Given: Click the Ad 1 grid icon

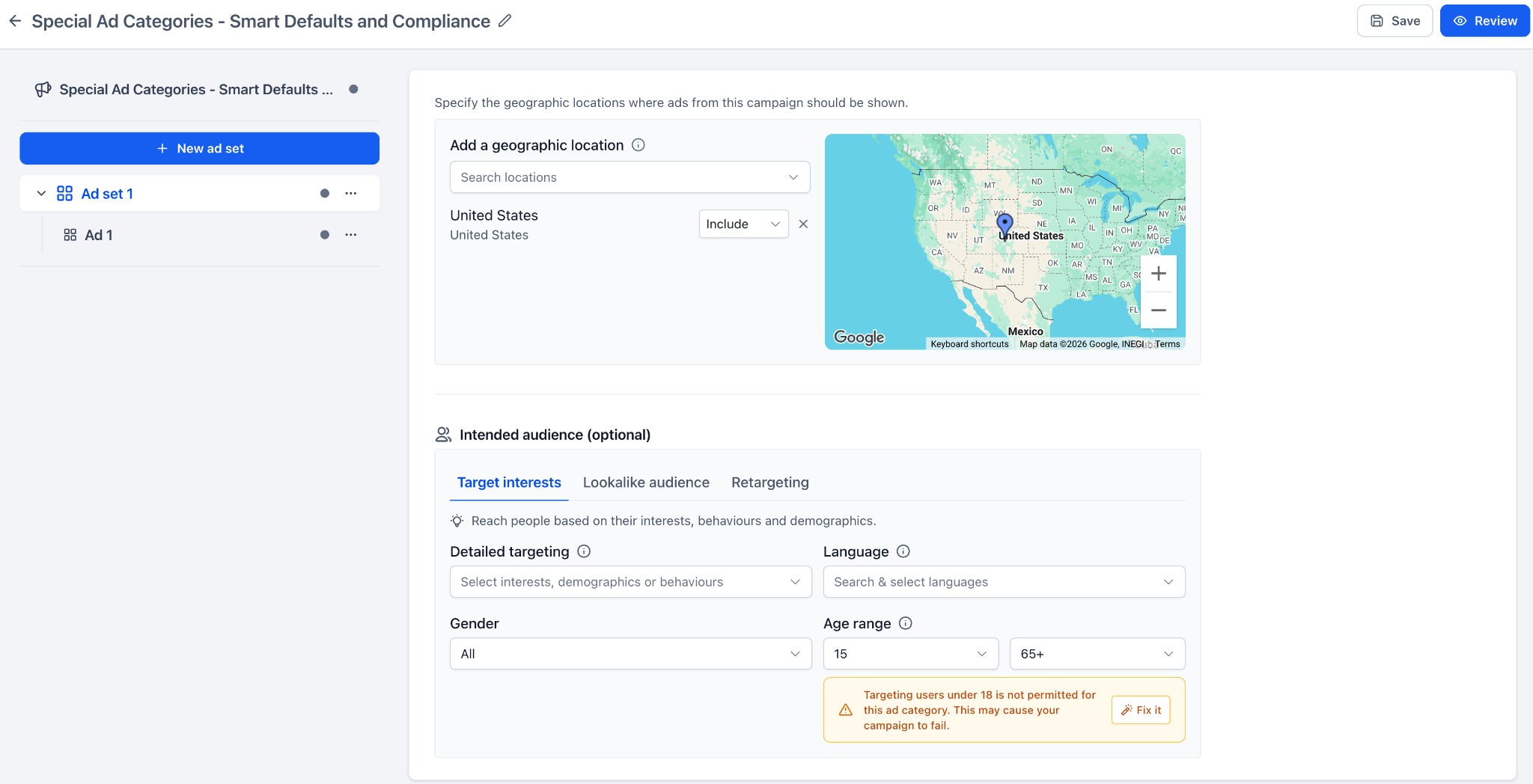Looking at the screenshot, I should click(x=70, y=235).
